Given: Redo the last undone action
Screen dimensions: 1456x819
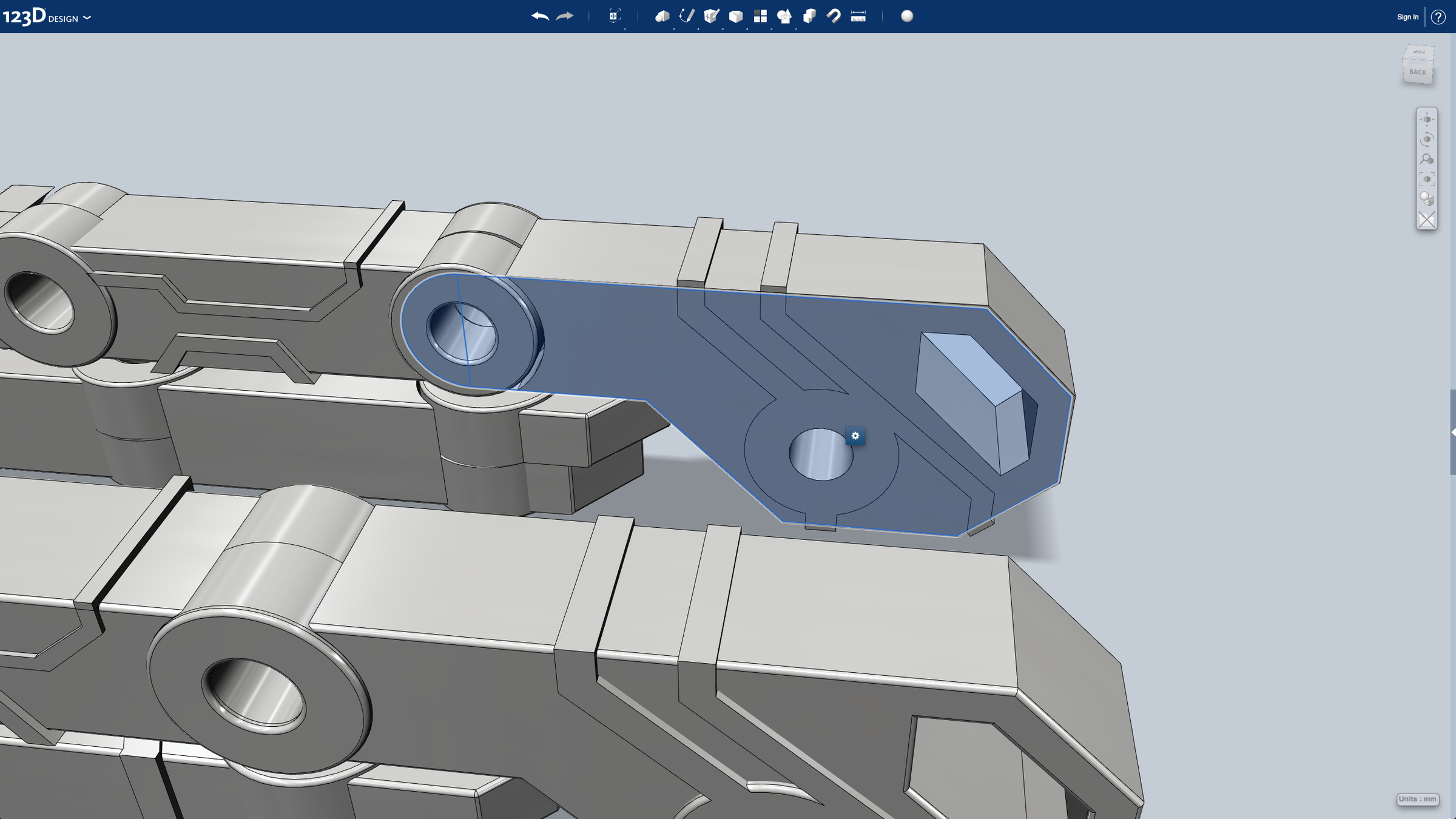Looking at the screenshot, I should (x=563, y=16).
